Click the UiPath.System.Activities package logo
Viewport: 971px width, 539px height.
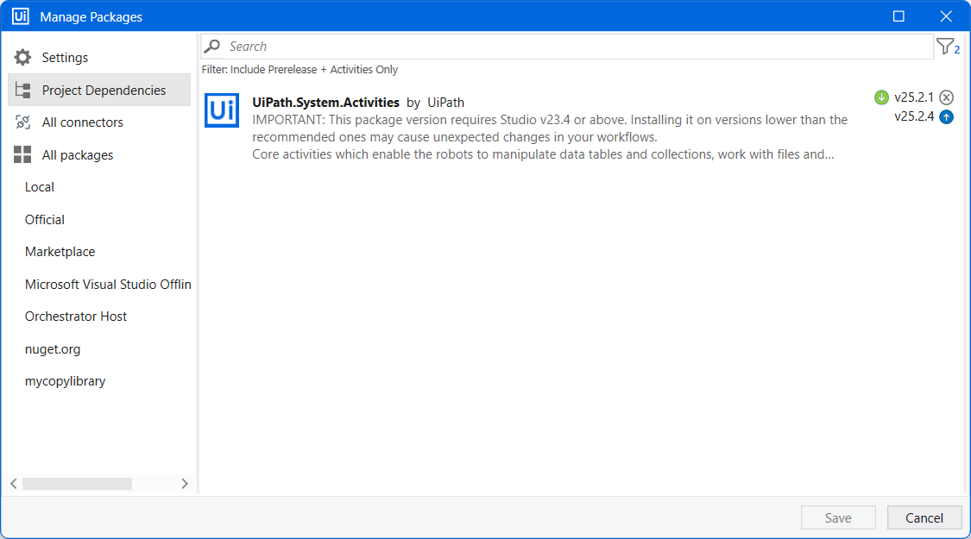point(222,110)
